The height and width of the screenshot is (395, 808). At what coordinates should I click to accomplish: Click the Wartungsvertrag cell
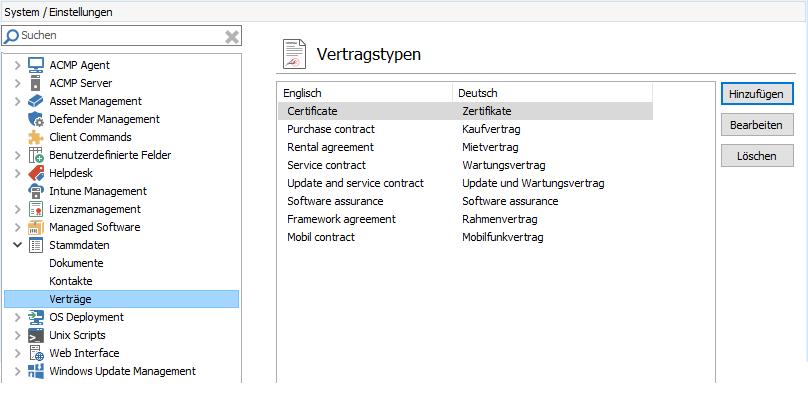point(503,165)
